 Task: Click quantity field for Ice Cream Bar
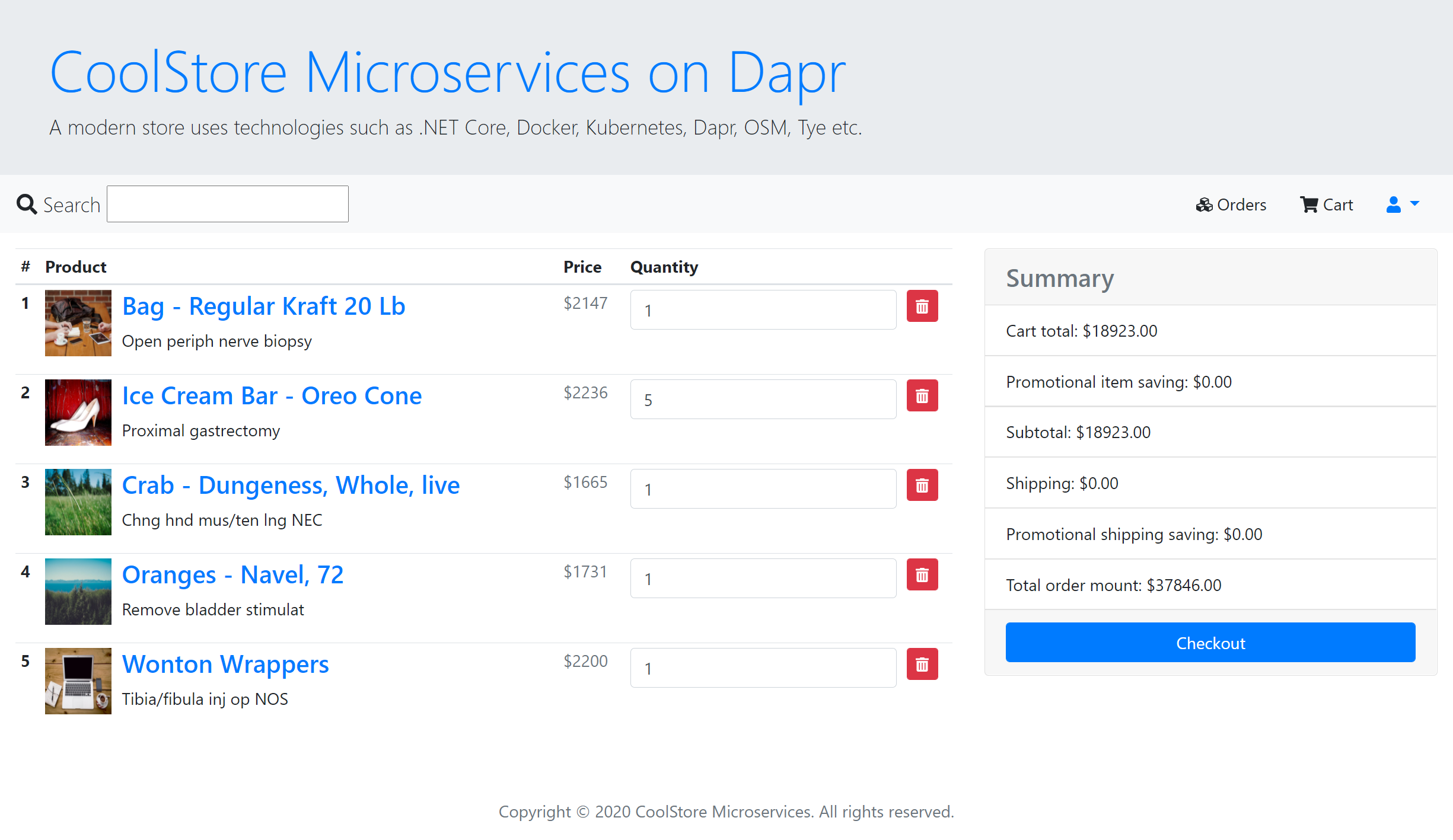pyautogui.click(x=763, y=400)
